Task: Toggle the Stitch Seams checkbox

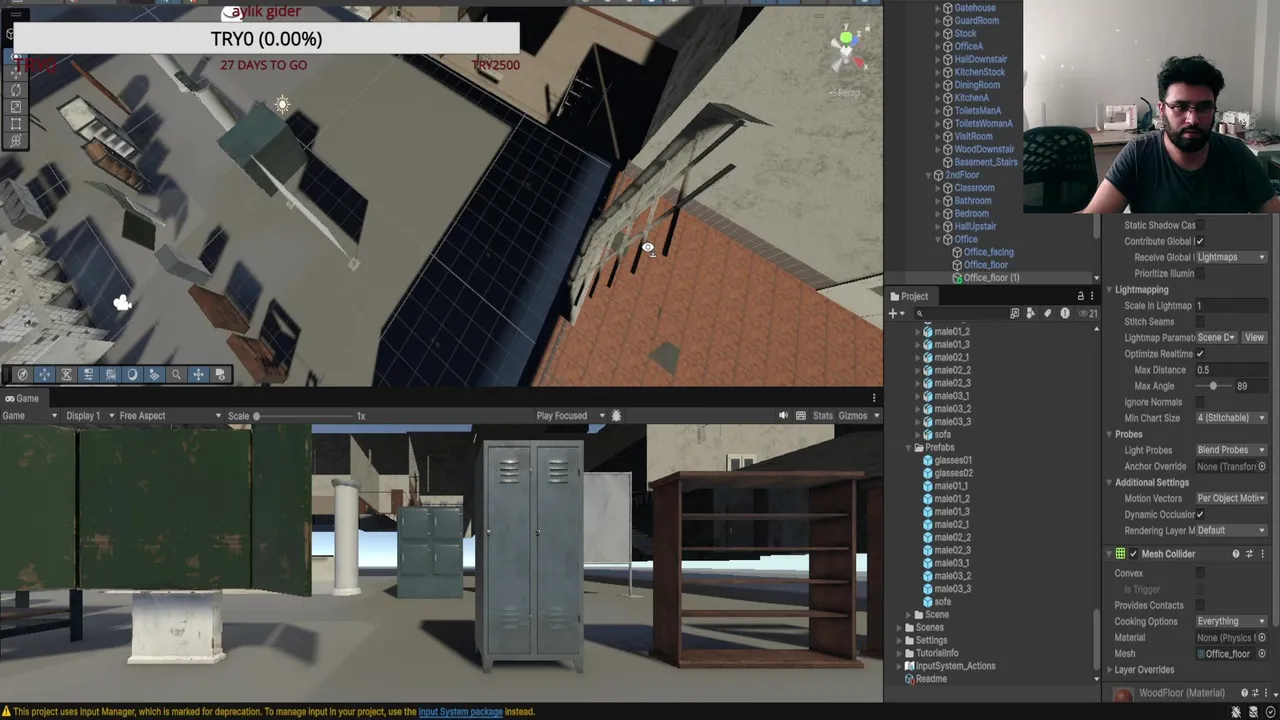Action: tap(1200, 322)
